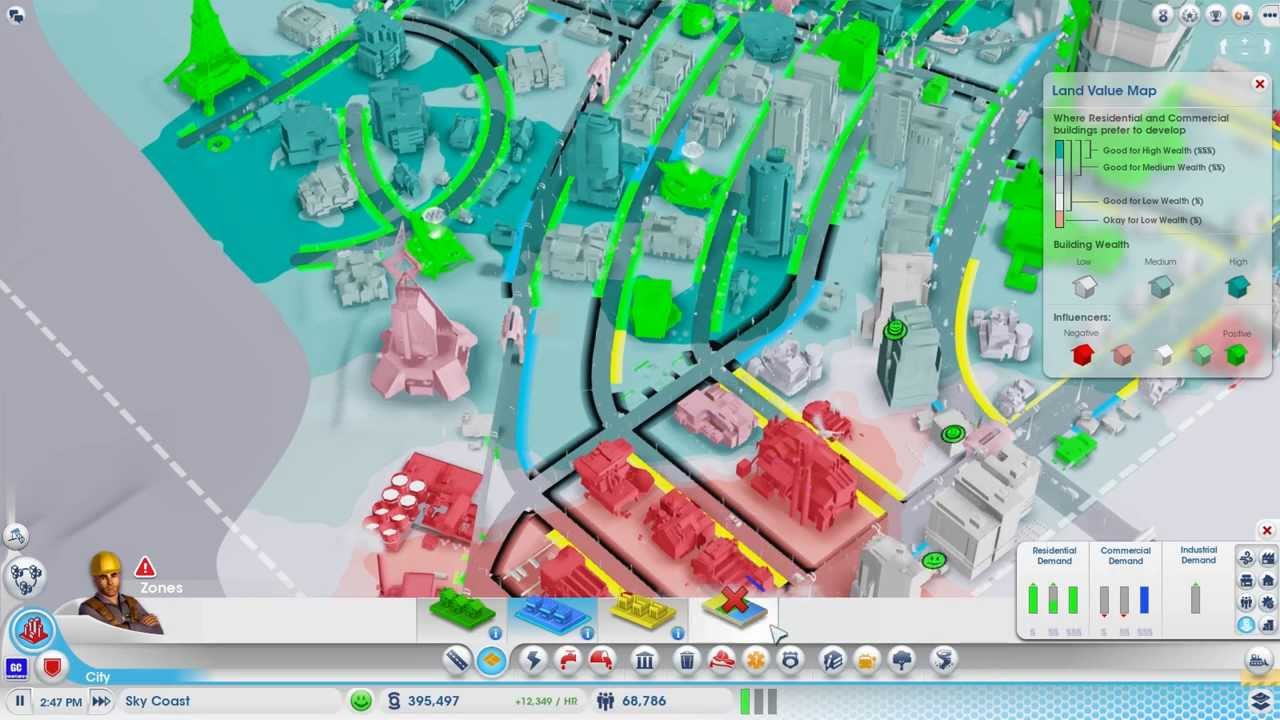Click the fast-forward speed button
This screenshot has height=720, width=1280.
tap(101, 700)
